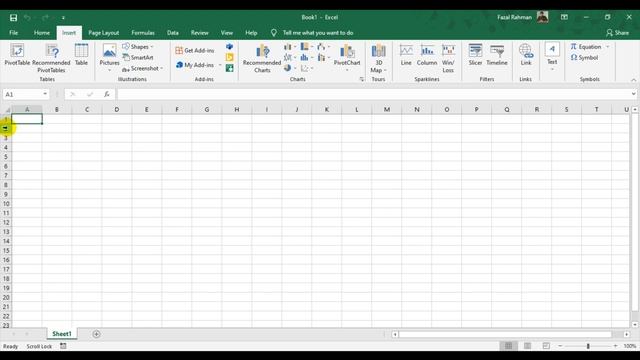
Task: Open Recommended PivotTables
Action: coord(51,58)
